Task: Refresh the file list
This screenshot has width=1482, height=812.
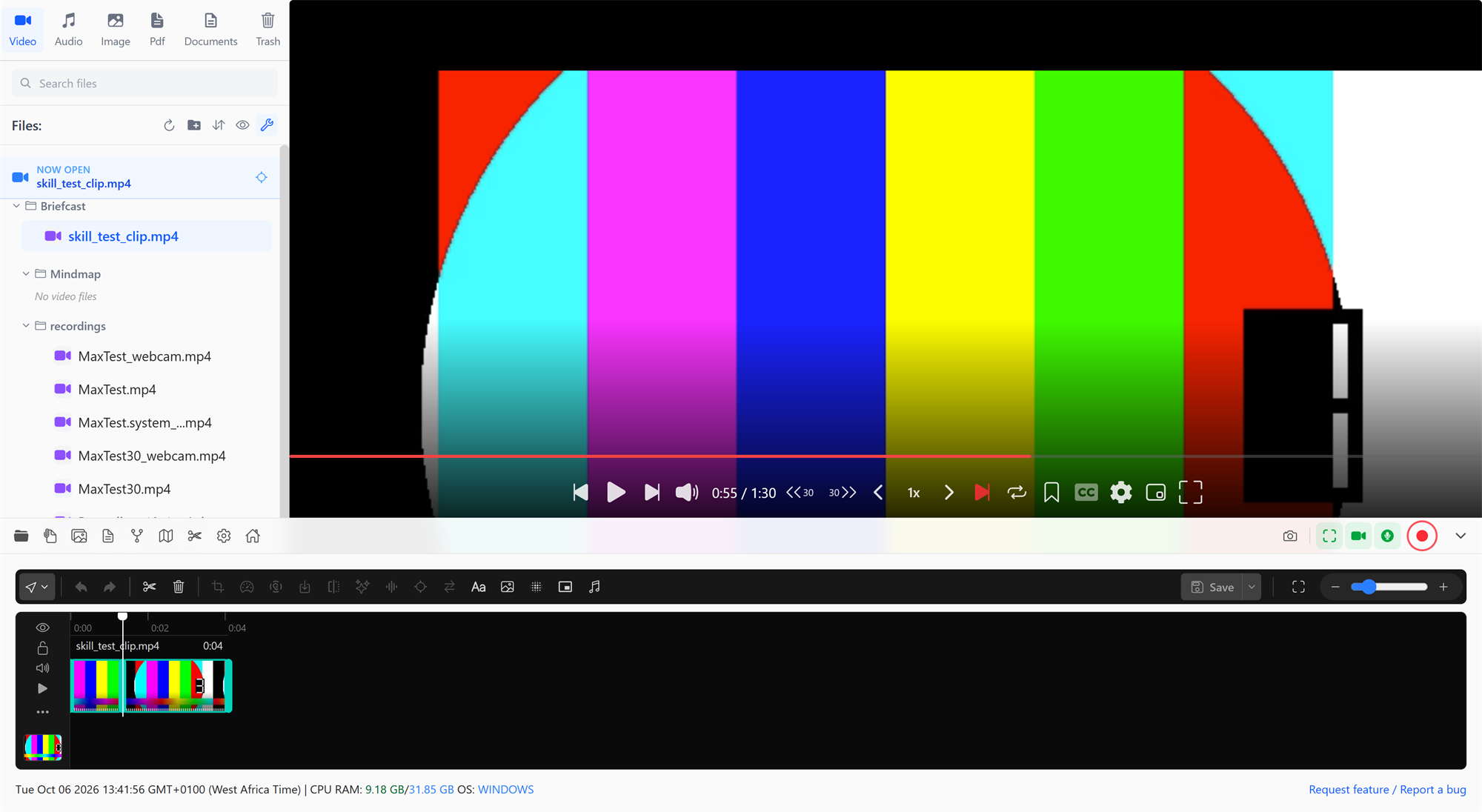Action: pyautogui.click(x=169, y=125)
